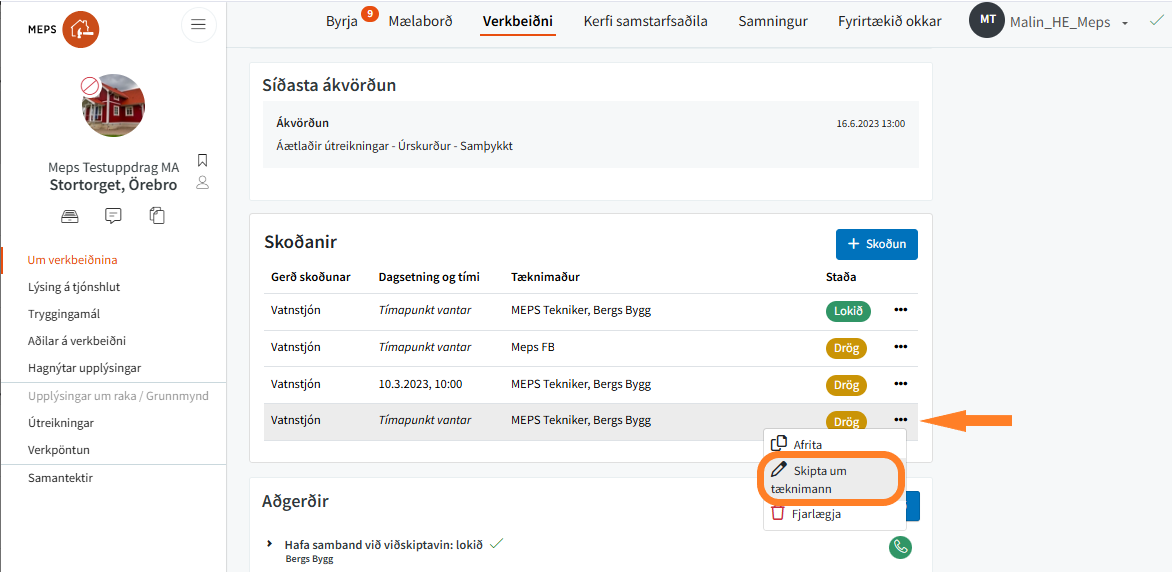The width and height of the screenshot is (1172, 572).
Task: Open the three-dot menu for the 10.3.2023 row
Action: point(901,384)
